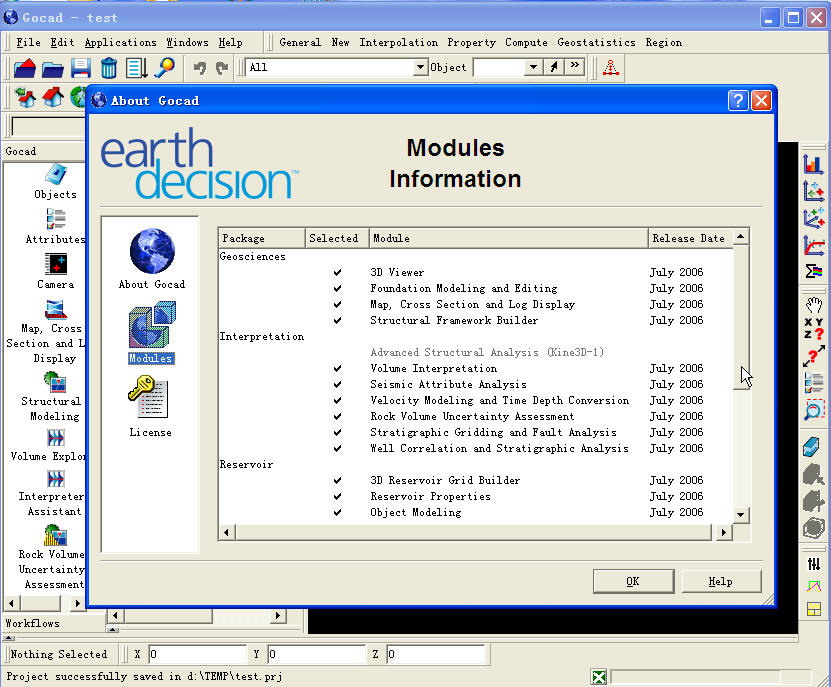Sort by the Package column header
This screenshot has height=687, width=831.
coord(262,239)
